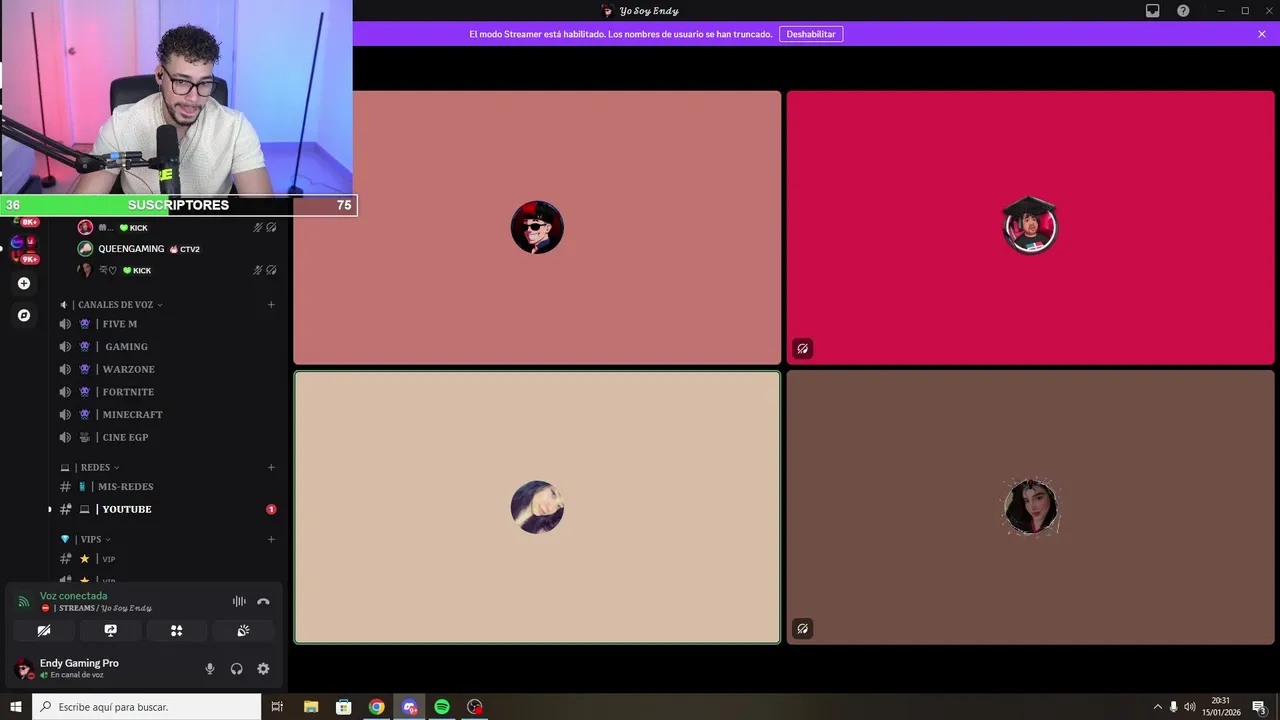The width and height of the screenshot is (1280, 720).
Task: Open Discord taskbar icon
Action: (409, 707)
